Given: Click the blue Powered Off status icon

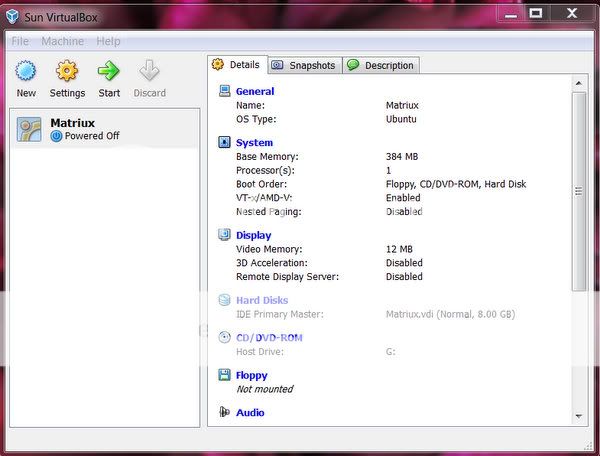Looking at the screenshot, I should (x=56, y=136).
